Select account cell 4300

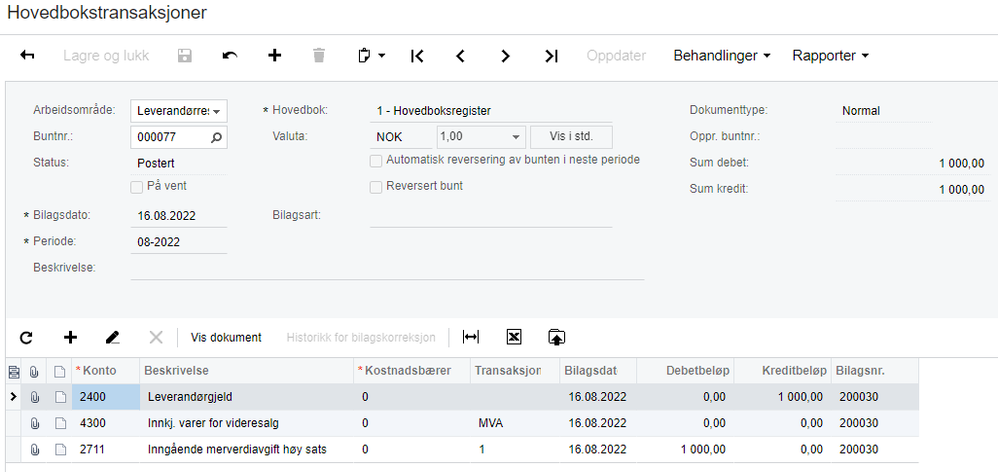point(106,423)
